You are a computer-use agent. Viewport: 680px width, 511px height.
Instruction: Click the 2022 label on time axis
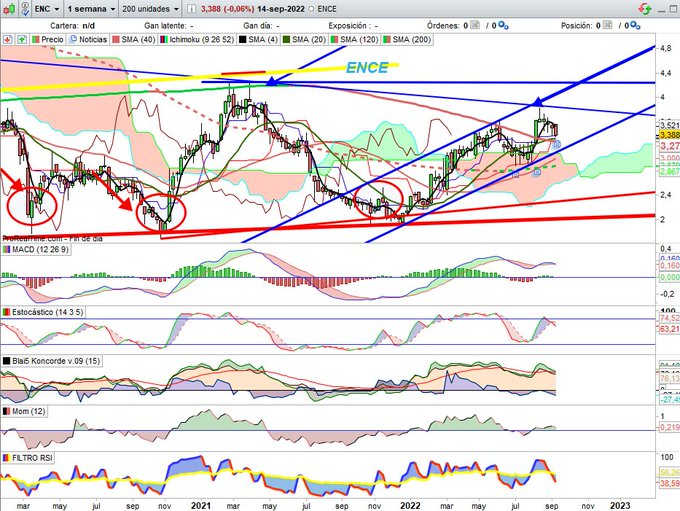pos(410,505)
